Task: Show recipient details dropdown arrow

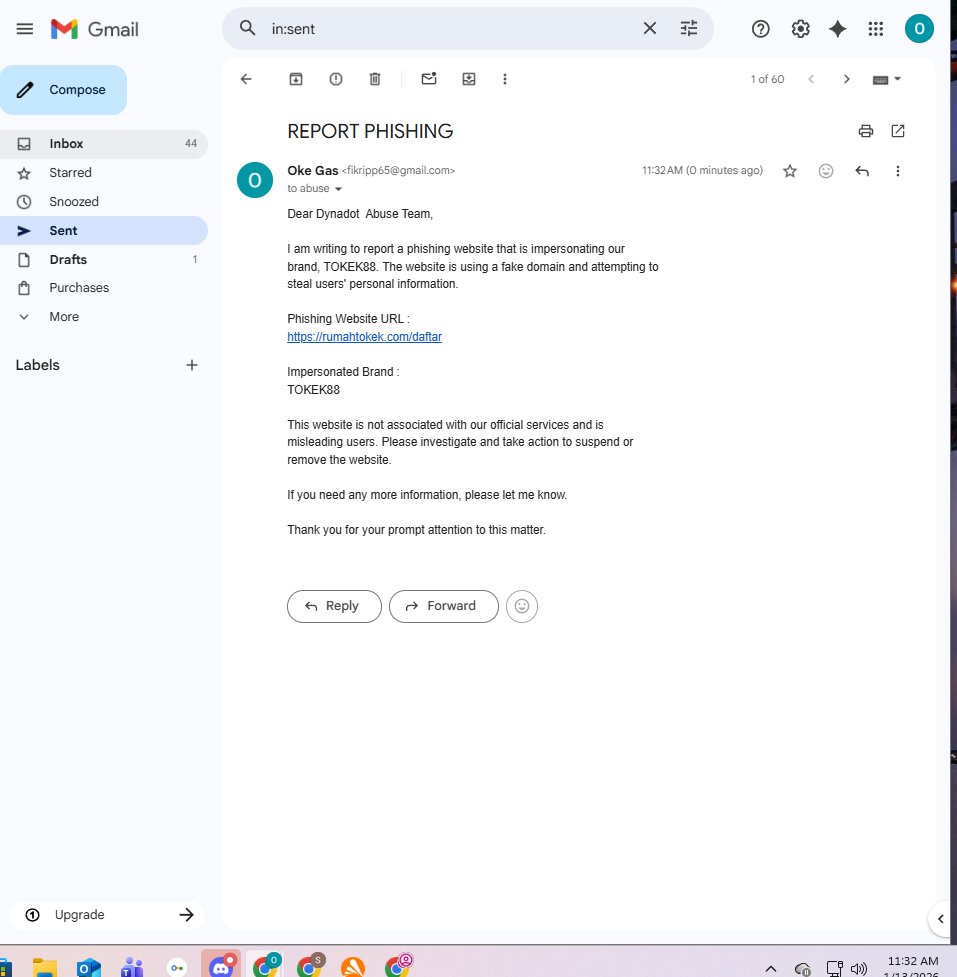Action: coord(338,189)
